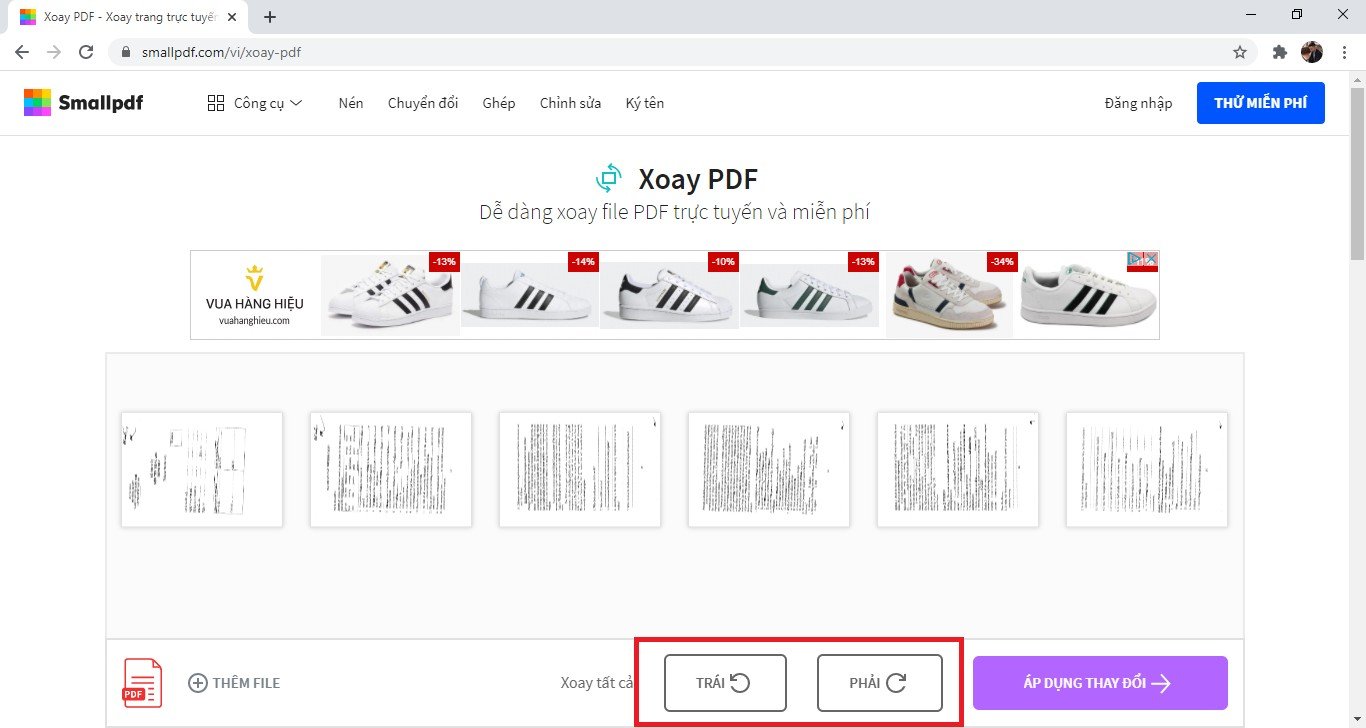The width and height of the screenshot is (1366, 728).
Task: Close the shoe advertisement banner
Action: pos(1151,260)
